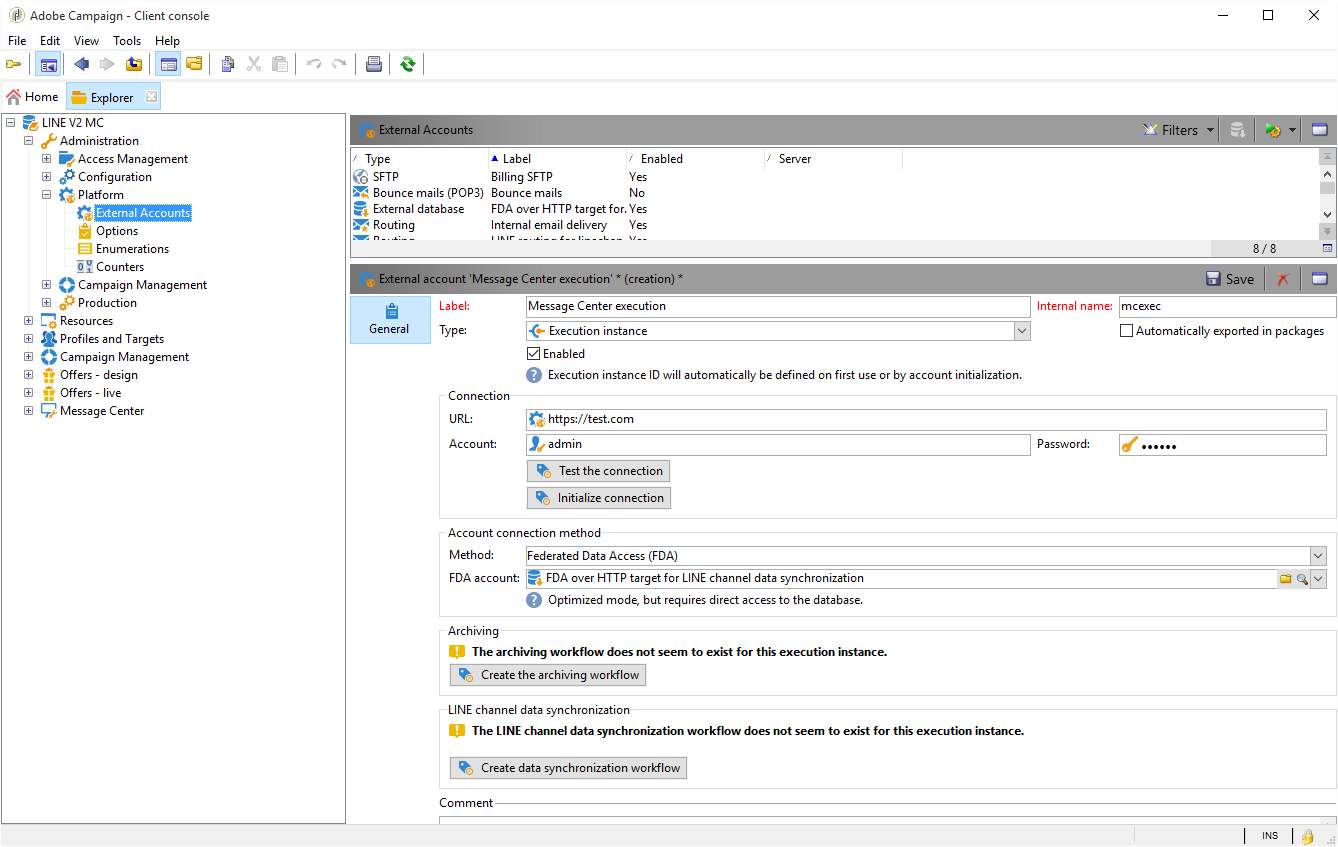This screenshot has height=847, width=1338.
Task: Go back with the blue left arrow
Action: 81,64
